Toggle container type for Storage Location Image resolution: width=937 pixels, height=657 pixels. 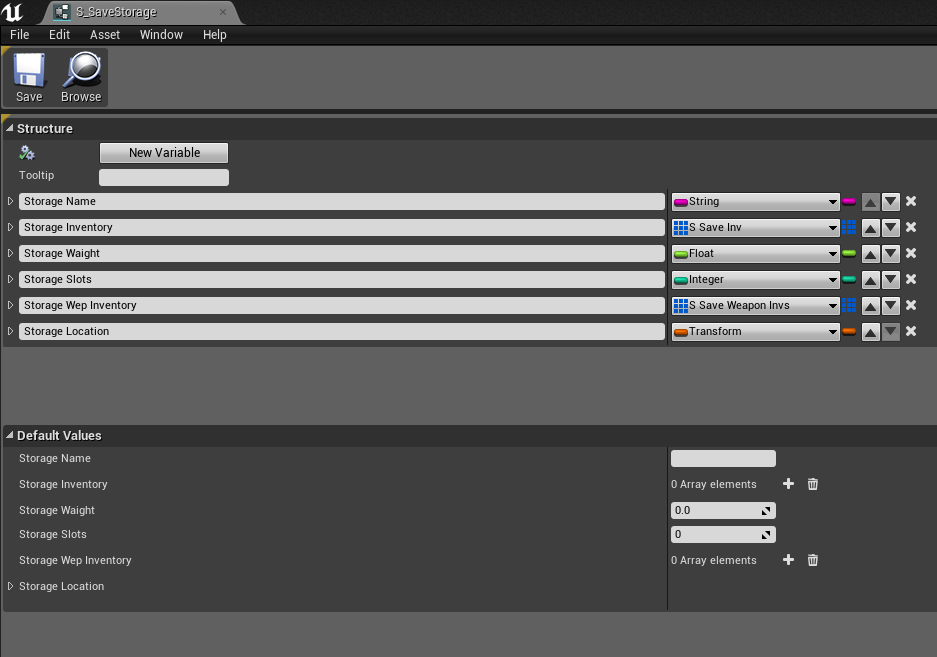(x=849, y=331)
